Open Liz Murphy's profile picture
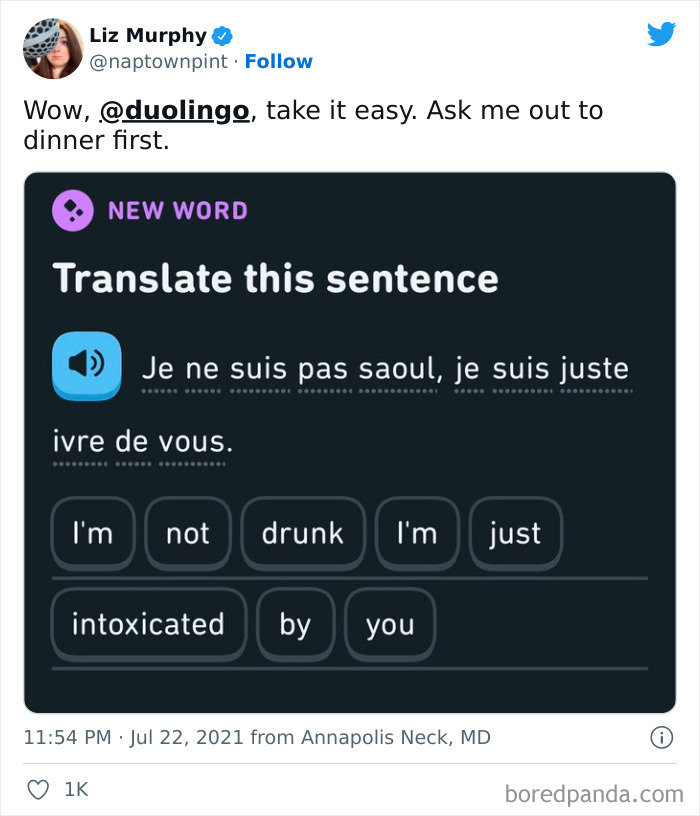 [52, 47]
